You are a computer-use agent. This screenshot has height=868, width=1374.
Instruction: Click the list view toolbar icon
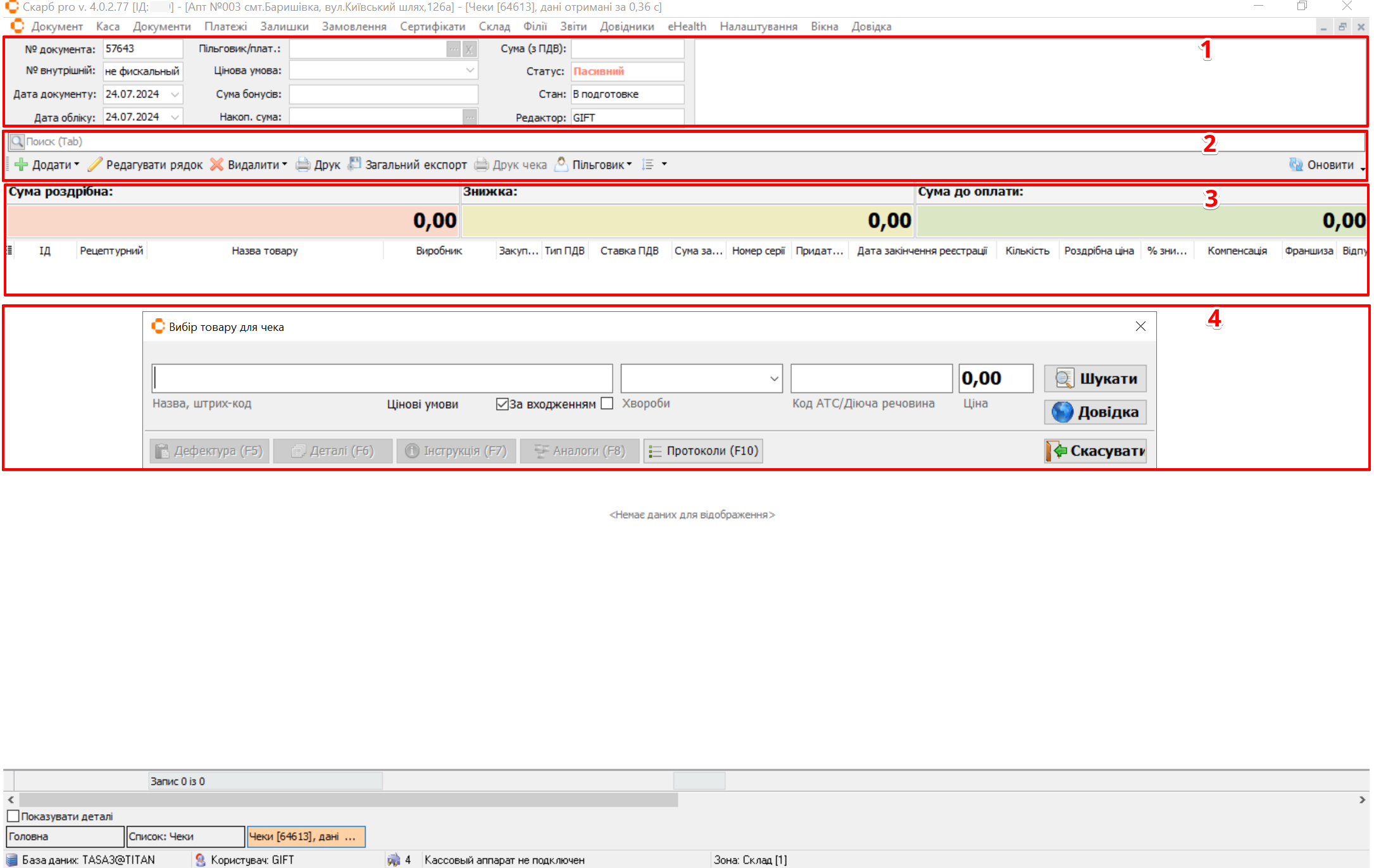coord(647,164)
